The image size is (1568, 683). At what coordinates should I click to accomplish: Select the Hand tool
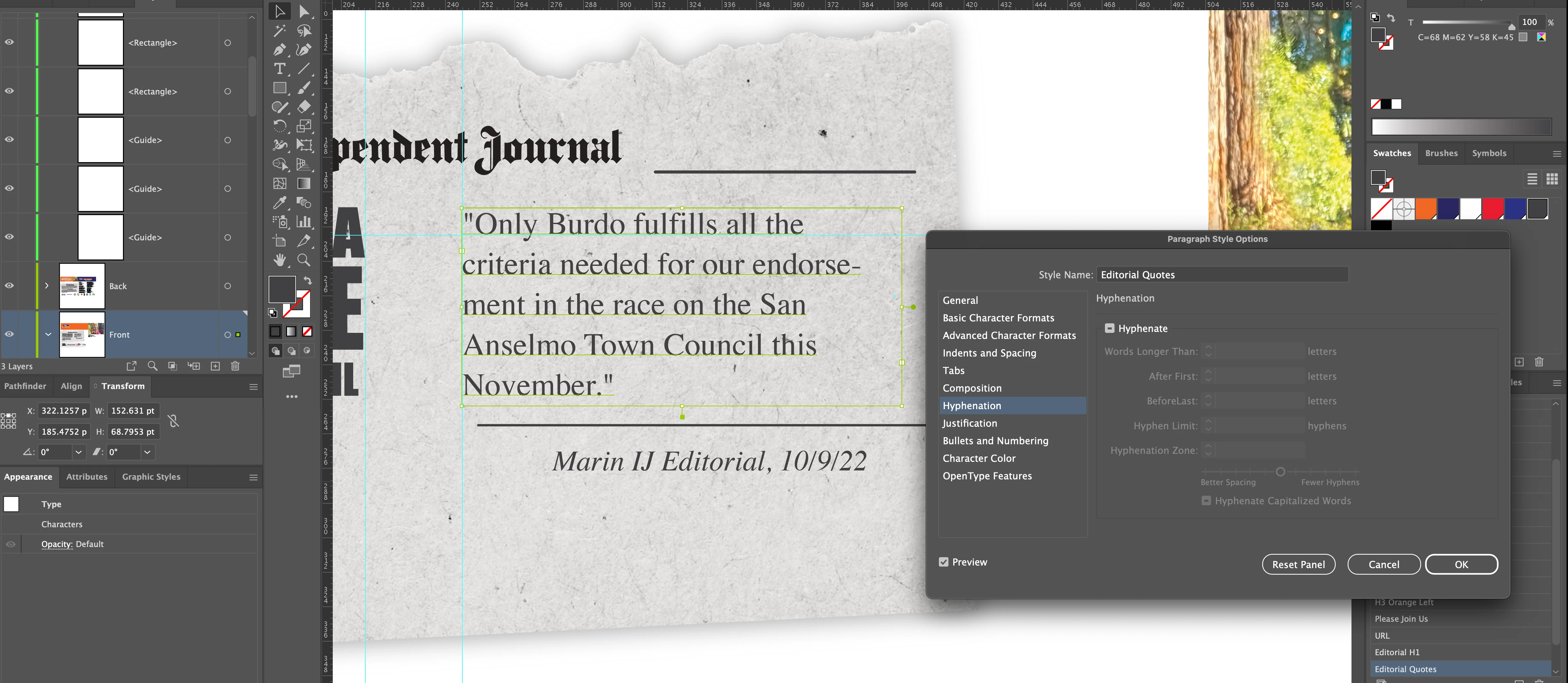coord(279,260)
